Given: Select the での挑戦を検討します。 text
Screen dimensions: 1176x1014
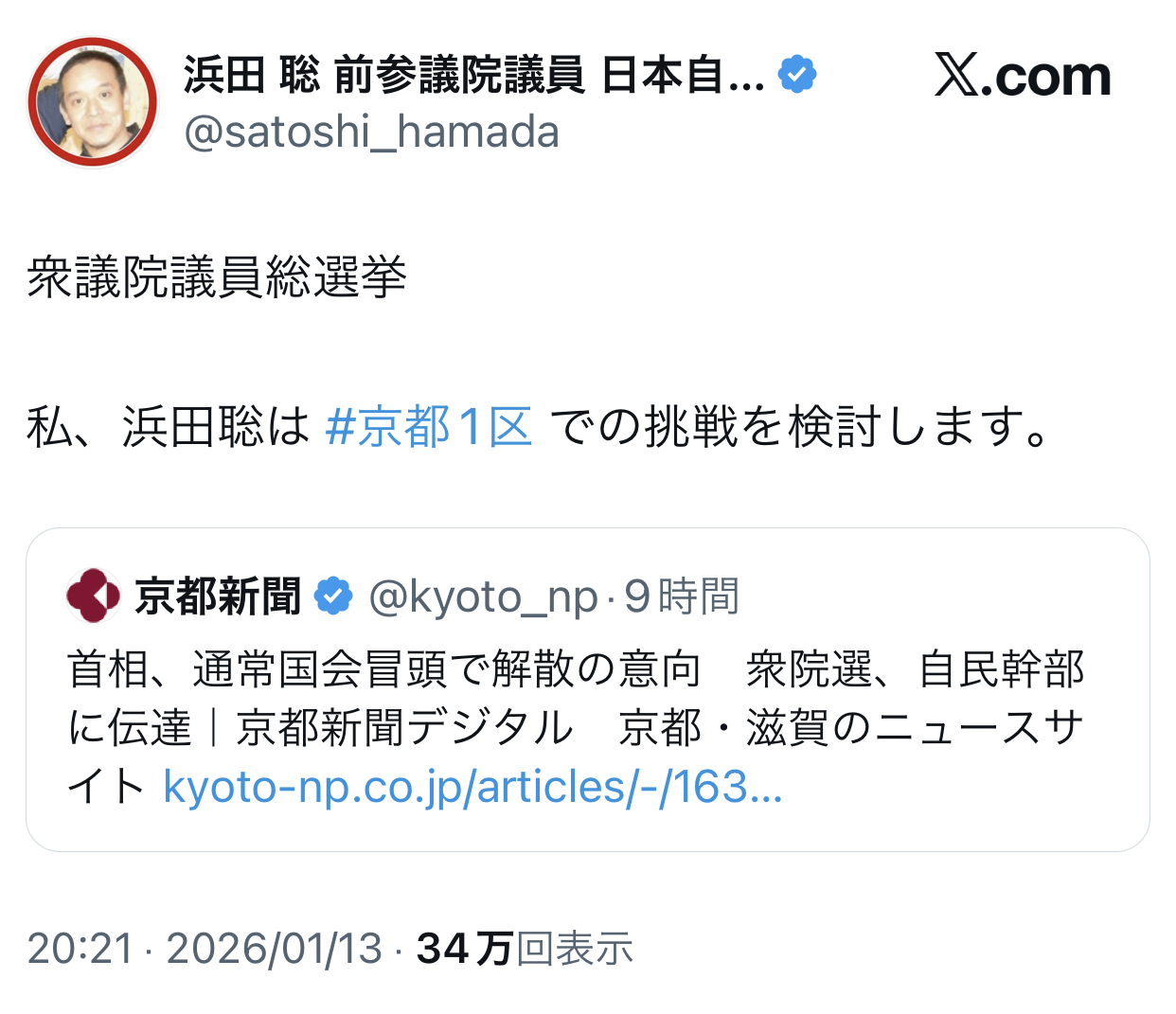Looking at the screenshot, I should tap(798, 427).
